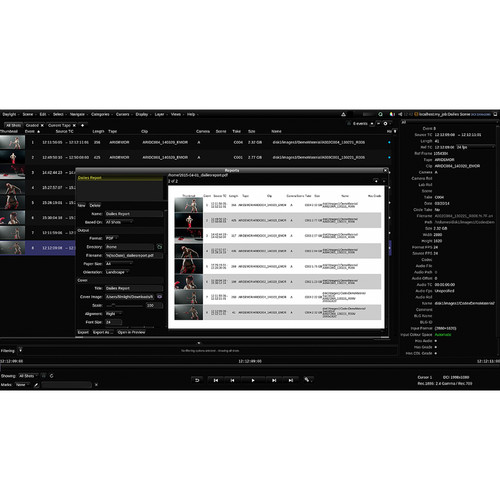The image size is (500, 500).
Task: Open the Orientation dropdown
Action: click(x=117, y=272)
